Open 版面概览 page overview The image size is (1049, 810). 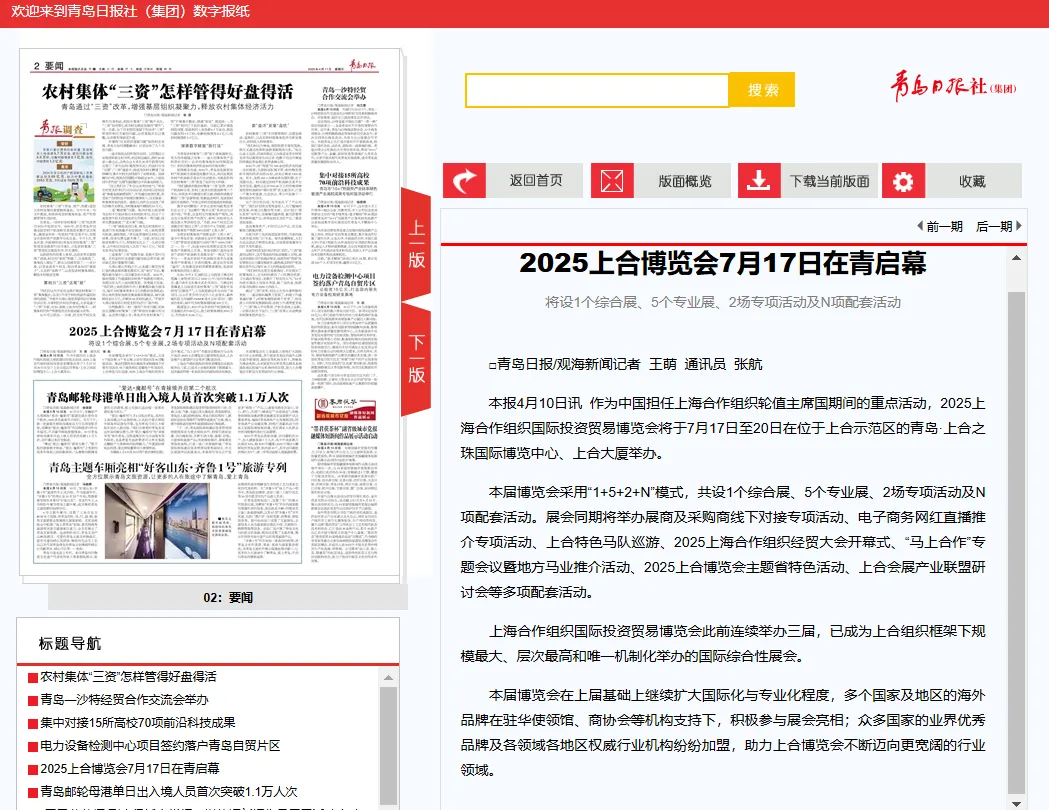pos(684,181)
